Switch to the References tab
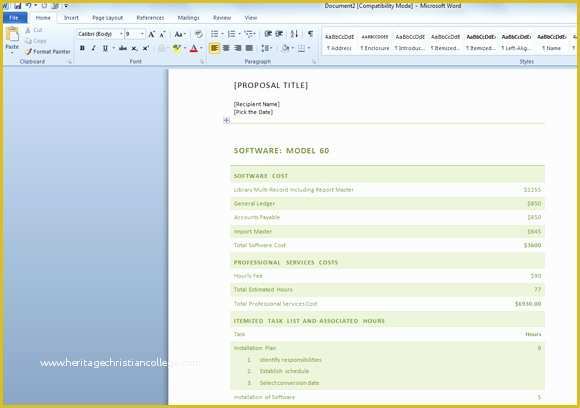The height and width of the screenshot is (408, 580). pyautogui.click(x=150, y=18)
